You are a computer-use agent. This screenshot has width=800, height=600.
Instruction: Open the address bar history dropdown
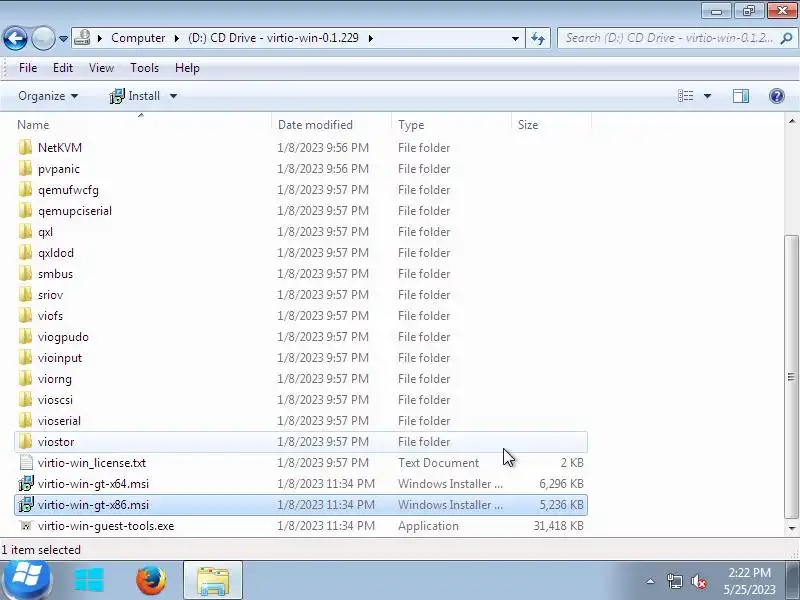[515, 38]
